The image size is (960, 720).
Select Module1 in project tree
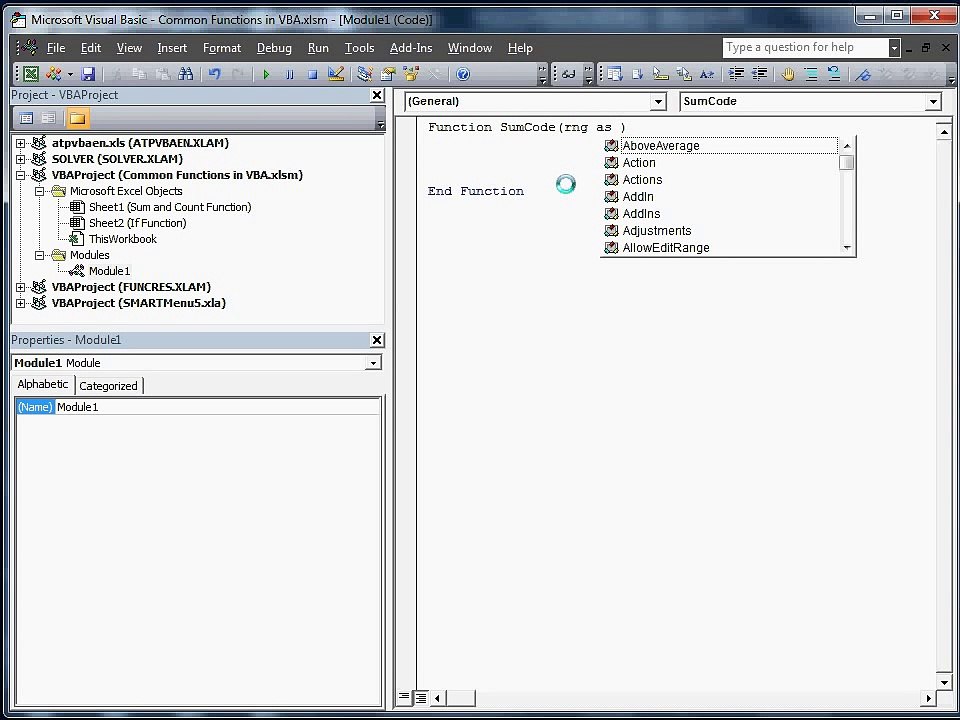[x=109, y=271]
